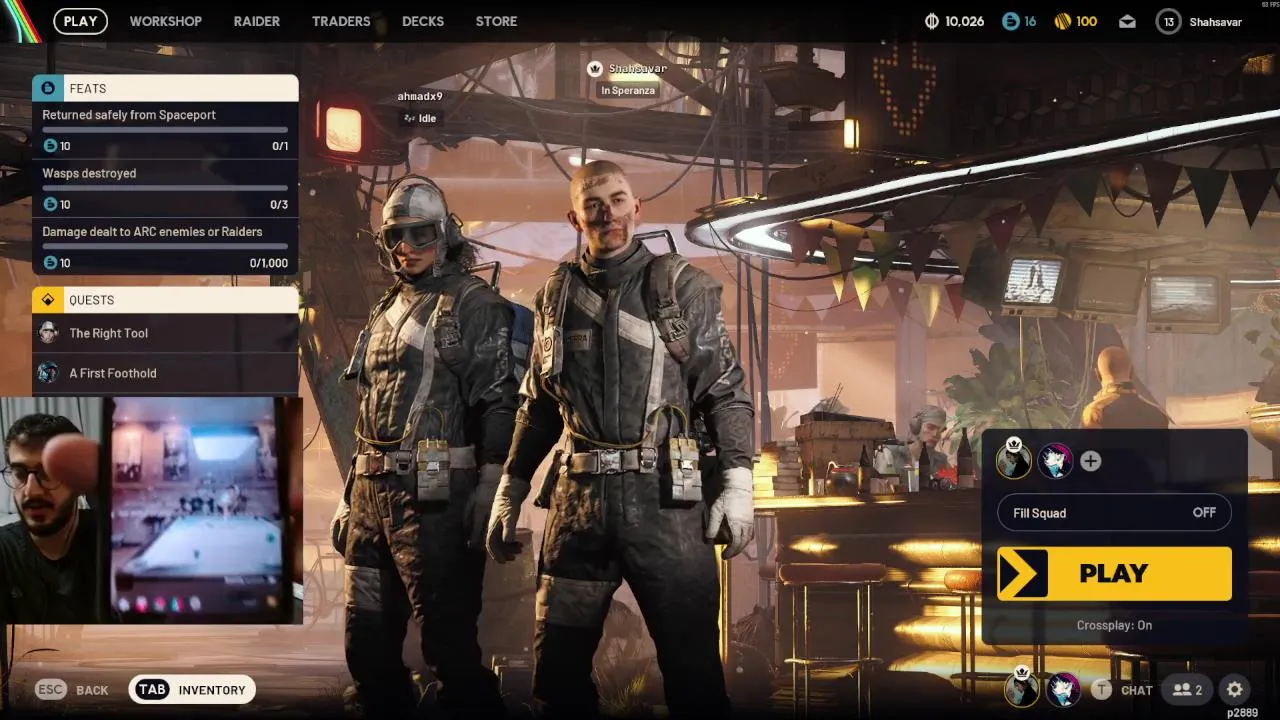Open 'A First Foothold' quest
The width and height of the screenshot is (1280, 720).
click(x=165, y=373)
